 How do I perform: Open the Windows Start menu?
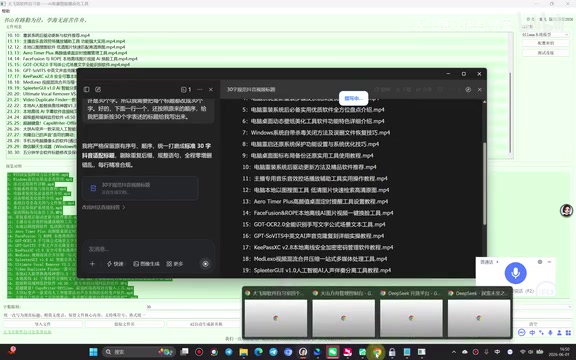(x=93, y=352)
